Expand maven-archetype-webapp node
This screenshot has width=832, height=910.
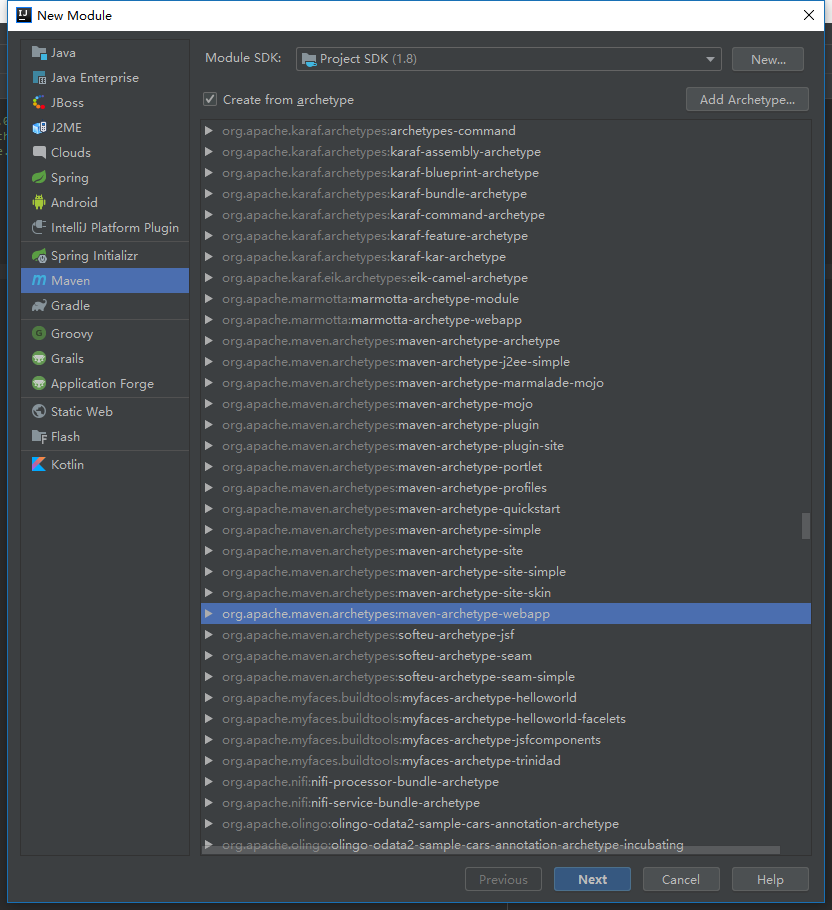tap(209, 614)
